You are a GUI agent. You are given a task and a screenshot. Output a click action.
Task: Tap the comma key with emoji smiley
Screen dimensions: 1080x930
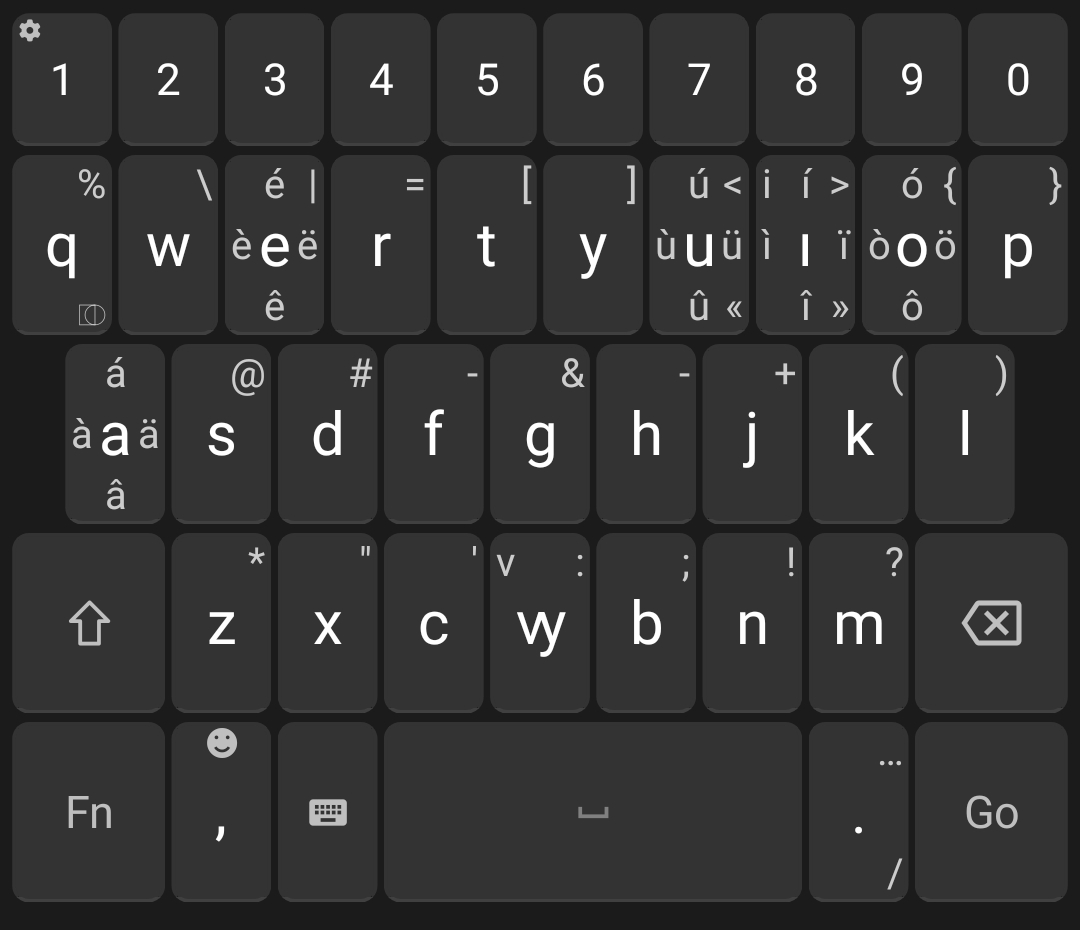221,812
